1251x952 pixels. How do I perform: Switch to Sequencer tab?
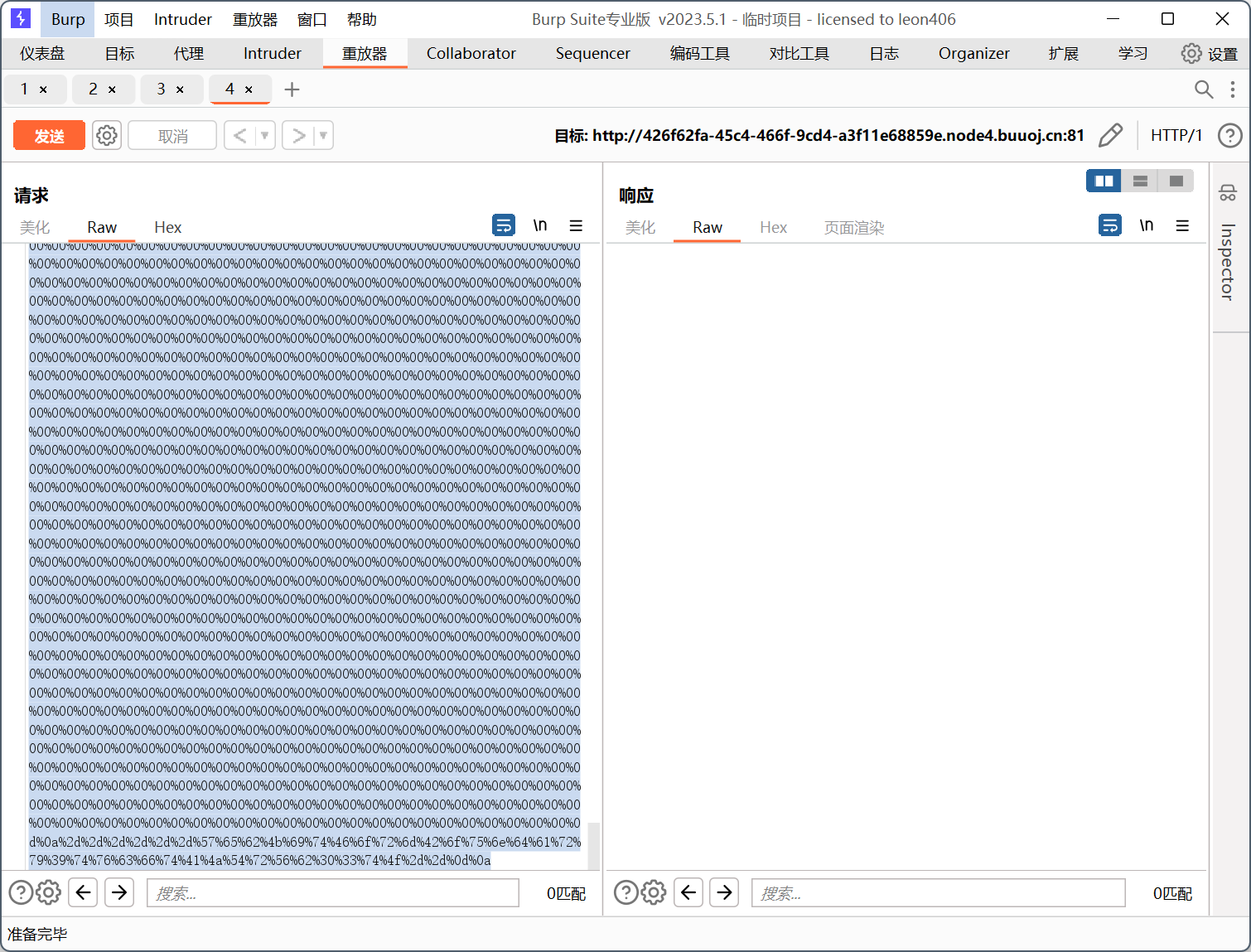tap(593, 53)
